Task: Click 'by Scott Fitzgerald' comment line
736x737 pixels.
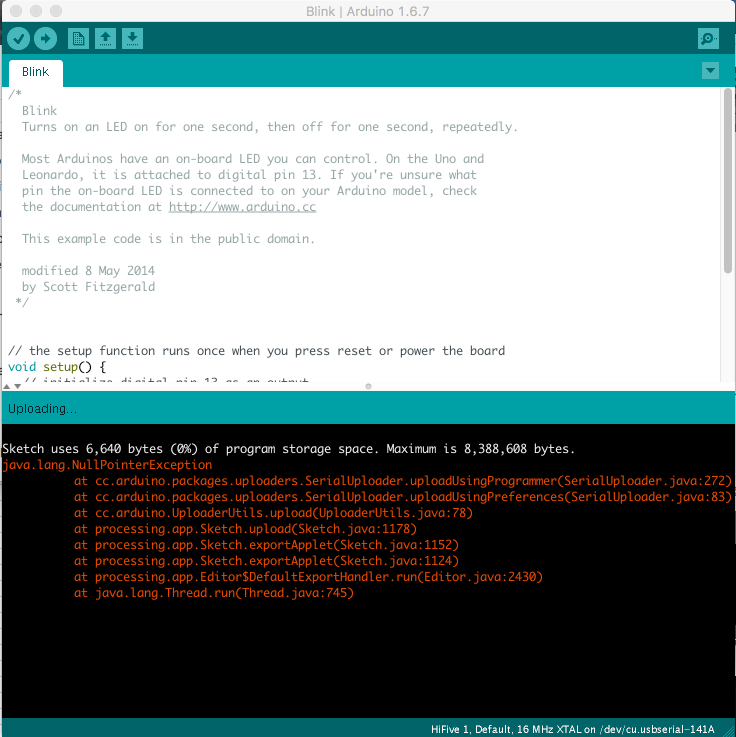Action: (88, 287)
